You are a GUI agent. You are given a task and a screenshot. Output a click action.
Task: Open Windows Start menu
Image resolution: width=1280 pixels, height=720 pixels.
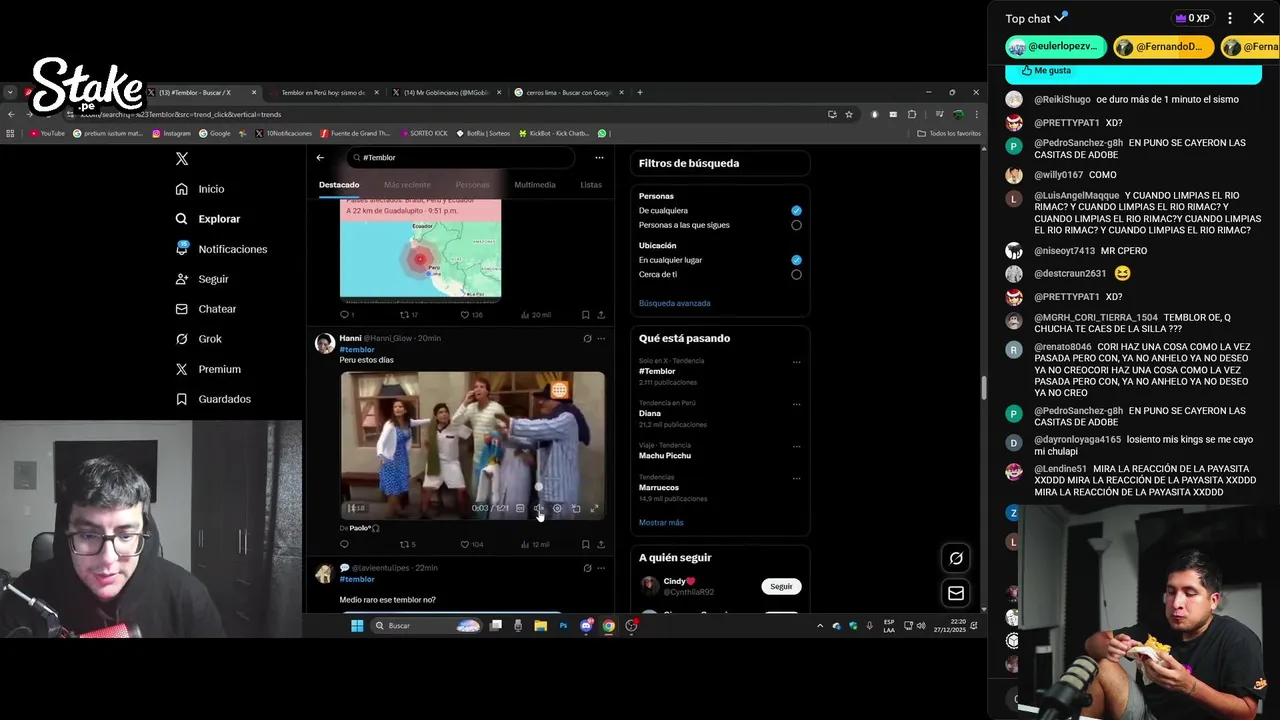click(x=357, y=626)
